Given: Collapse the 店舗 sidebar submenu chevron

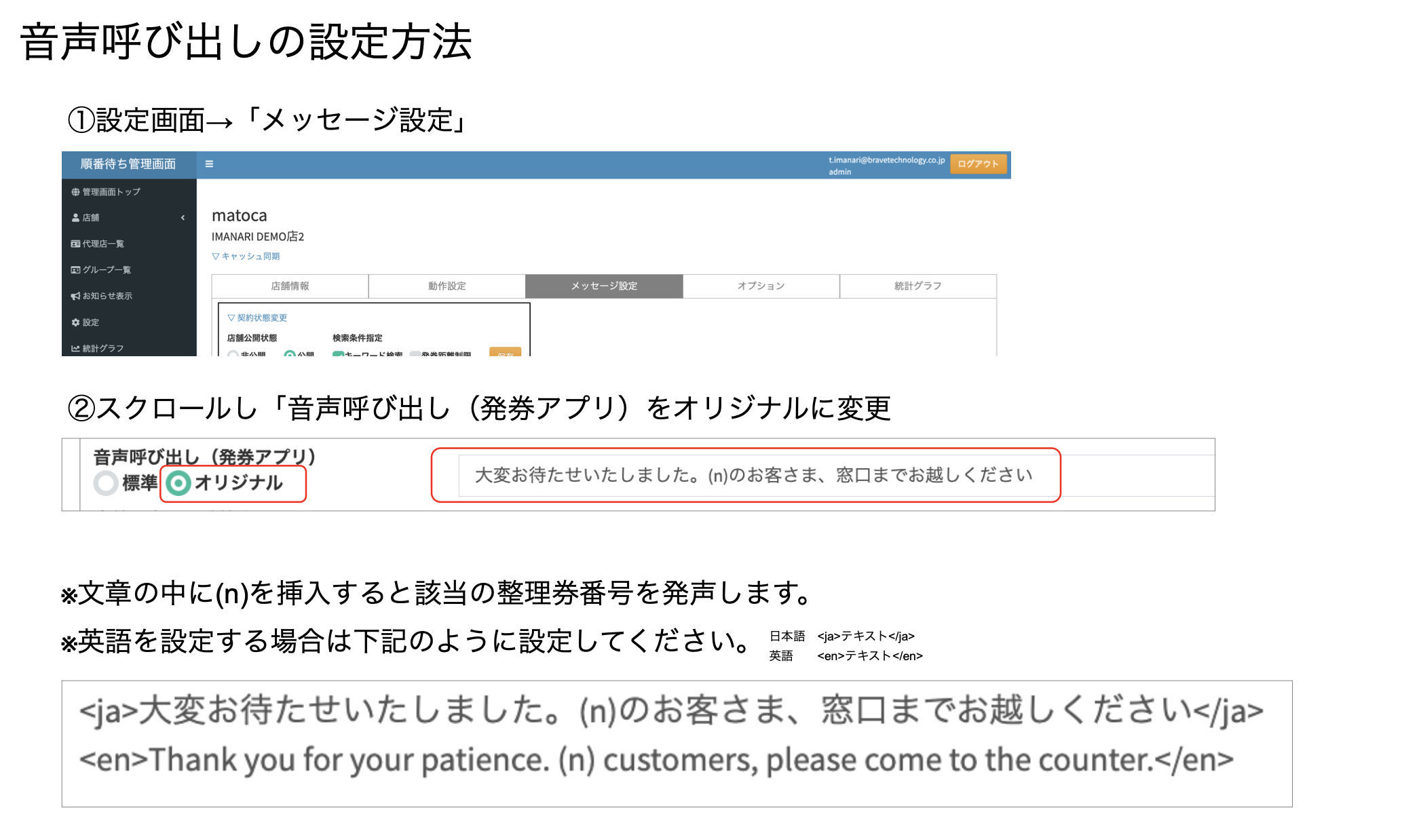Looking at the screenshot, I should tap(183, 217).
